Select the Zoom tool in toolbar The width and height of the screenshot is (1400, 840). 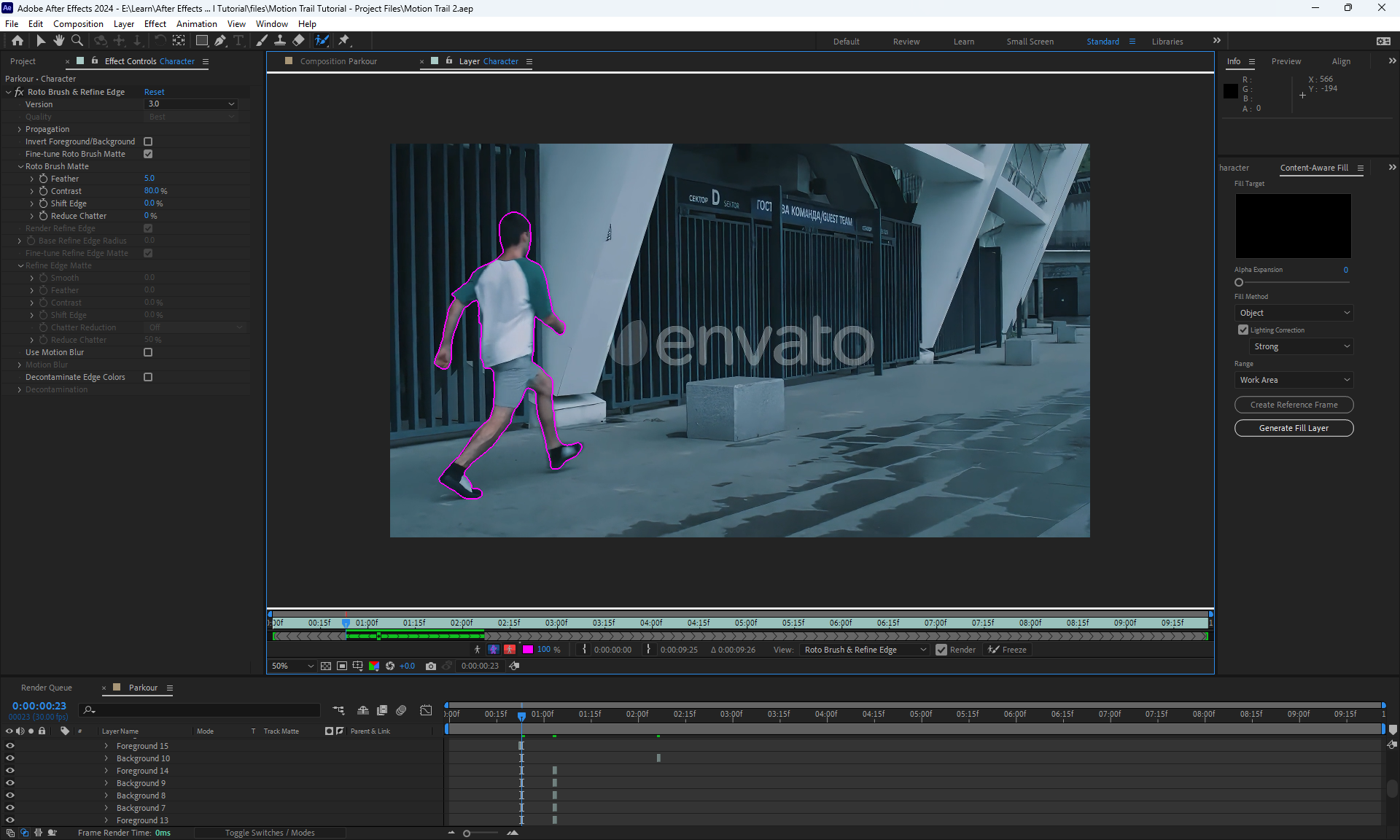(x=77, y=41)
